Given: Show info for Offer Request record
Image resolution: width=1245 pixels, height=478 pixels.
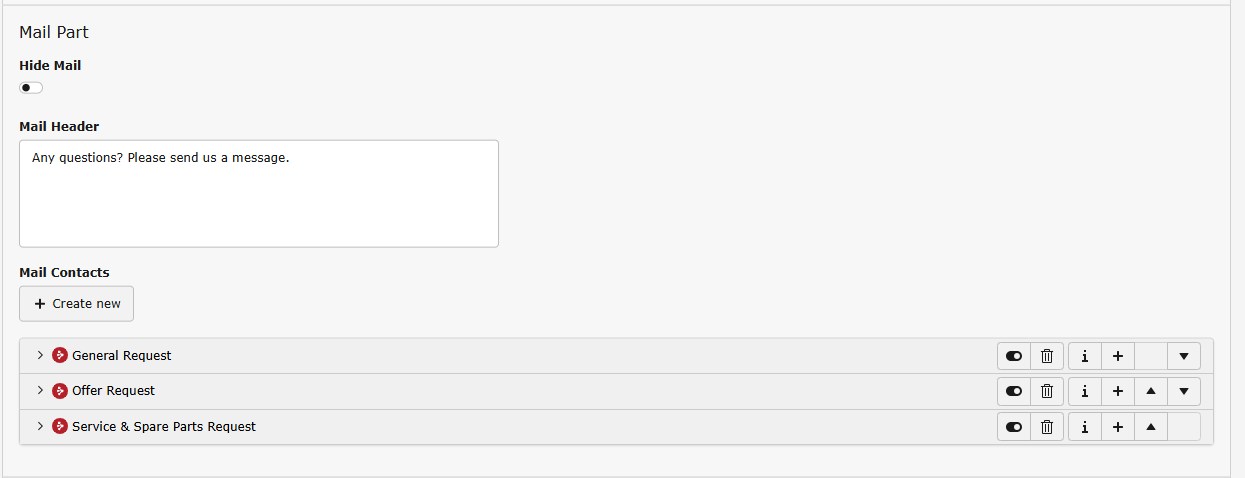Looking at the screenshot, I should pos(1085,391).
